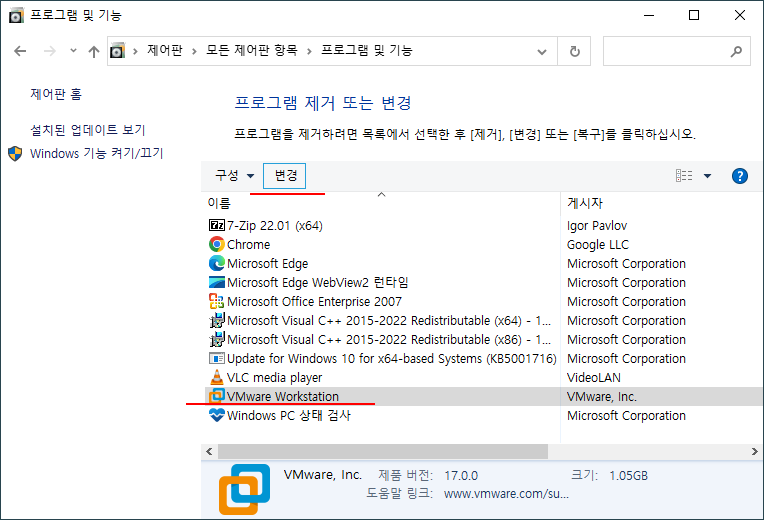The width and height of the screenshot is (764, 520).
Task: Expand chevron before 제어판 breadcrumb
Action: 135,51
